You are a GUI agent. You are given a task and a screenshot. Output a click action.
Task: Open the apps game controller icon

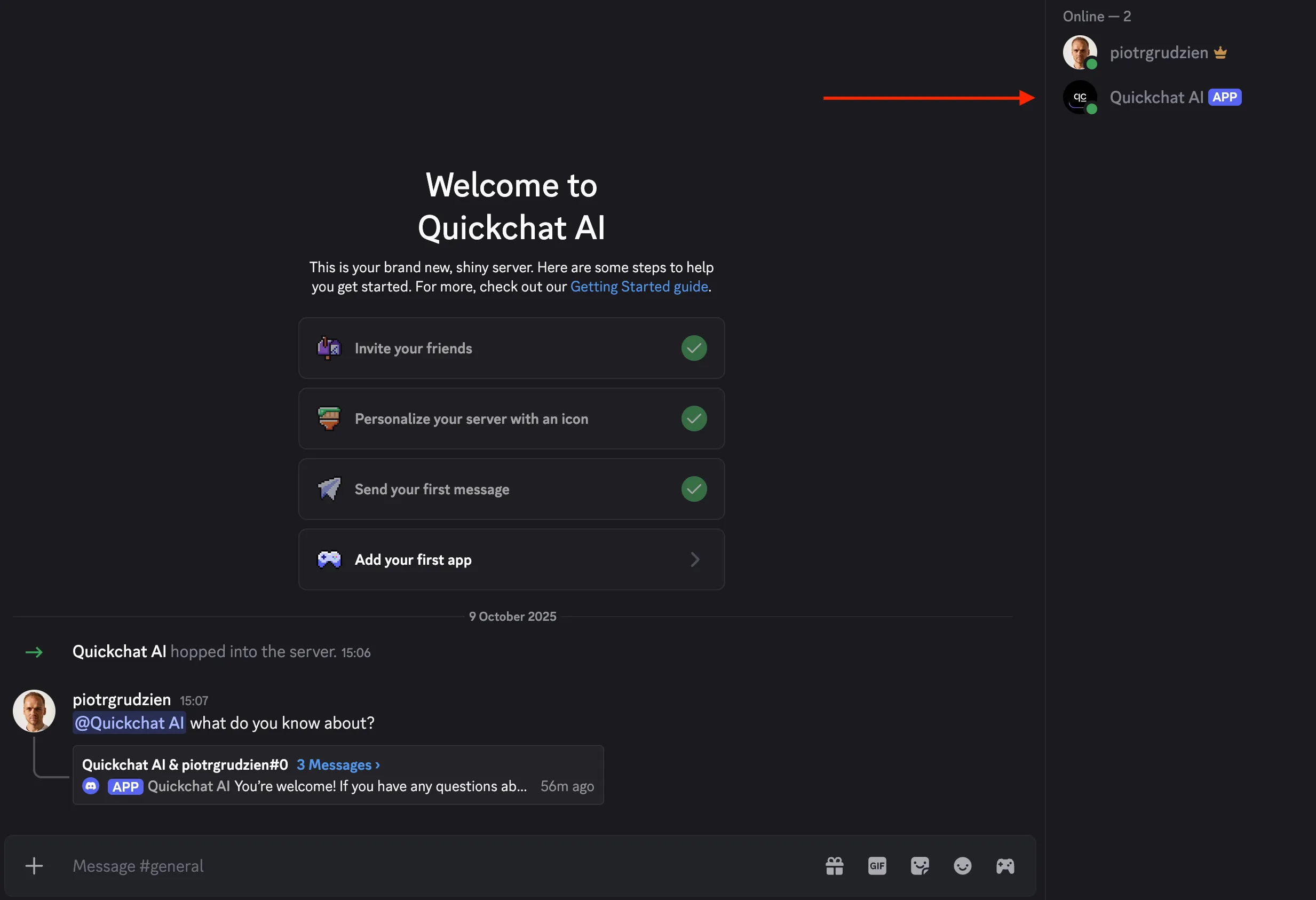[x=1005, y=865]
